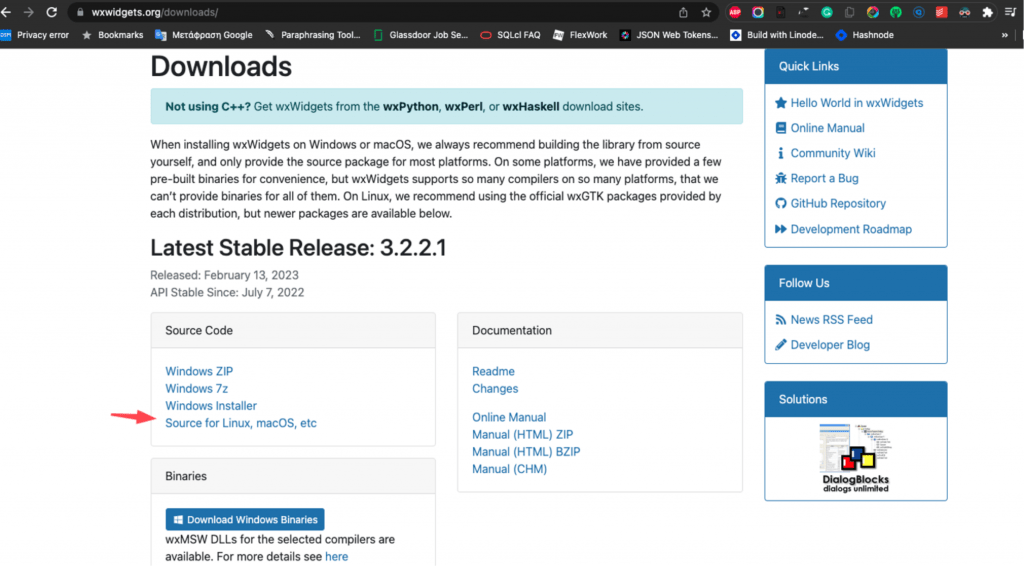Open the Glassdoor Job Se... bookmark
This screenshot has height=566, width=1024.
421,35
